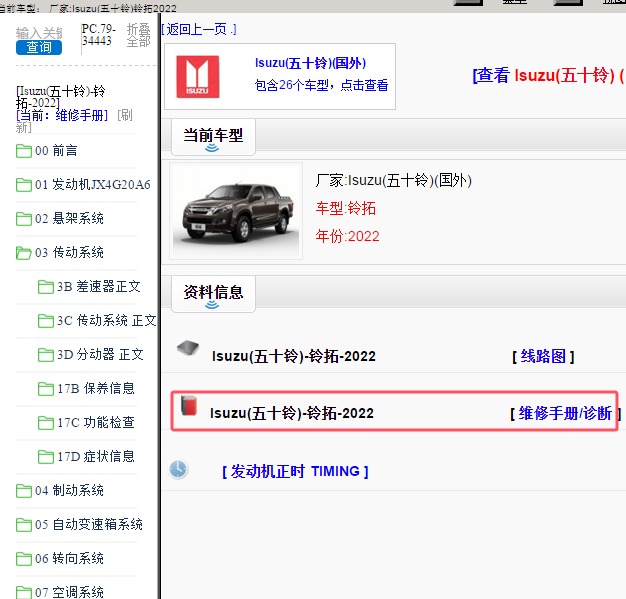This screenshot has width=626, height=599.
Task: Click the 输入关键 keyword input field
Action: [39, 33]
